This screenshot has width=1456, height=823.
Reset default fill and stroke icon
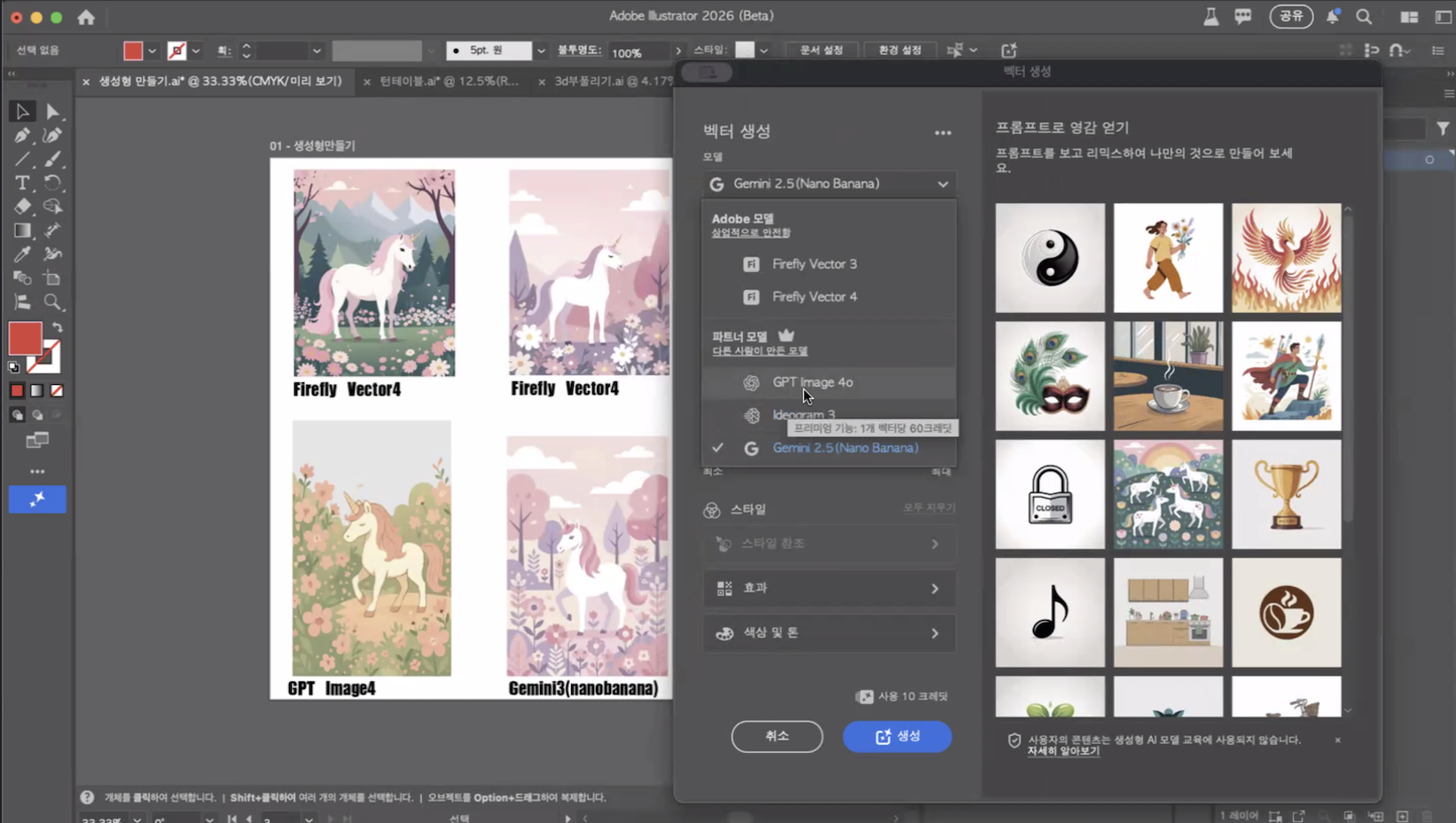[13, 366]
